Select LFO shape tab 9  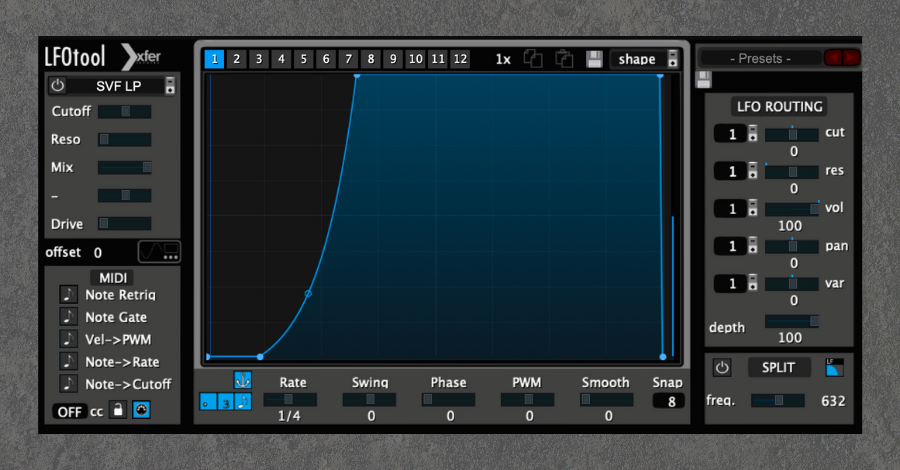point(393,59)
